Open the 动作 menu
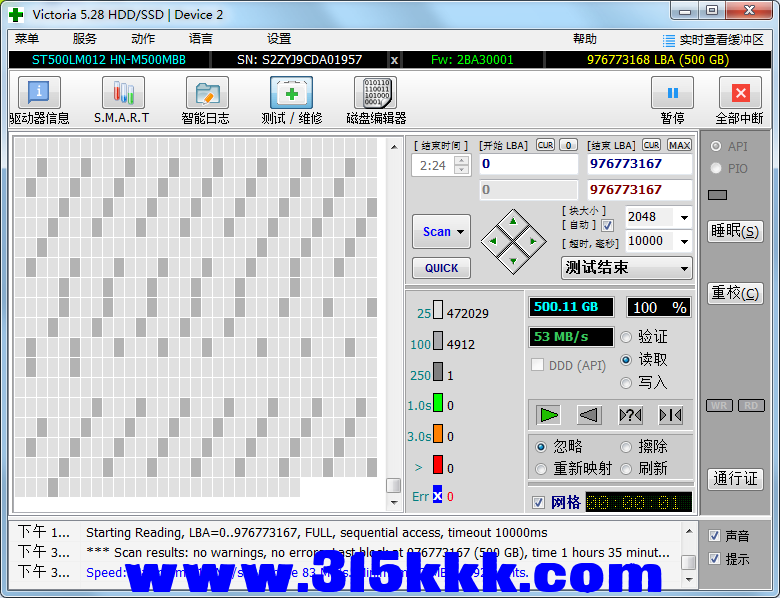Viewport: 780px width, 598px height. pyautogui.click(x=143, y=39)
